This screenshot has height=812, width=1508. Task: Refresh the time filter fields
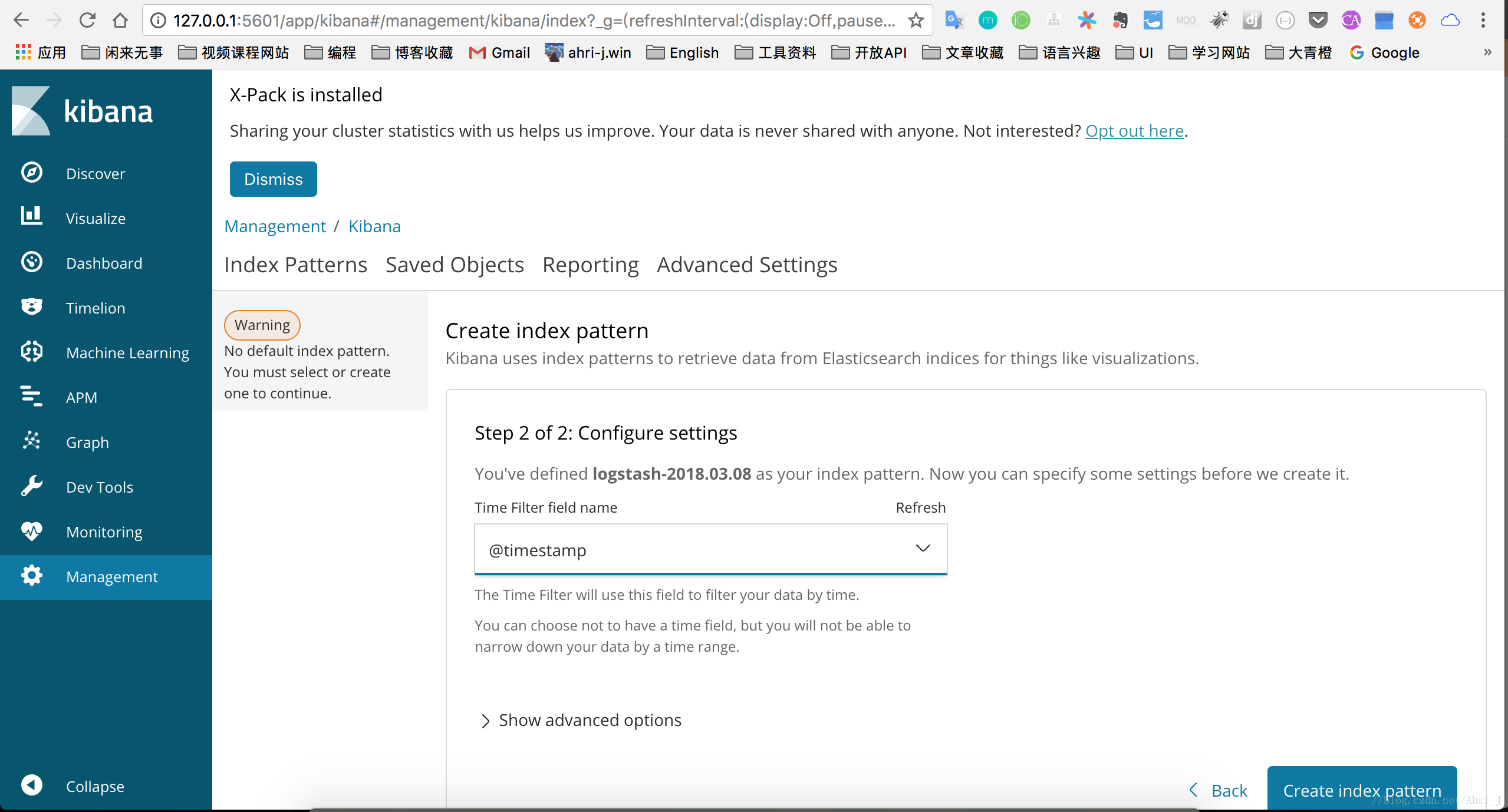point(920,507)
